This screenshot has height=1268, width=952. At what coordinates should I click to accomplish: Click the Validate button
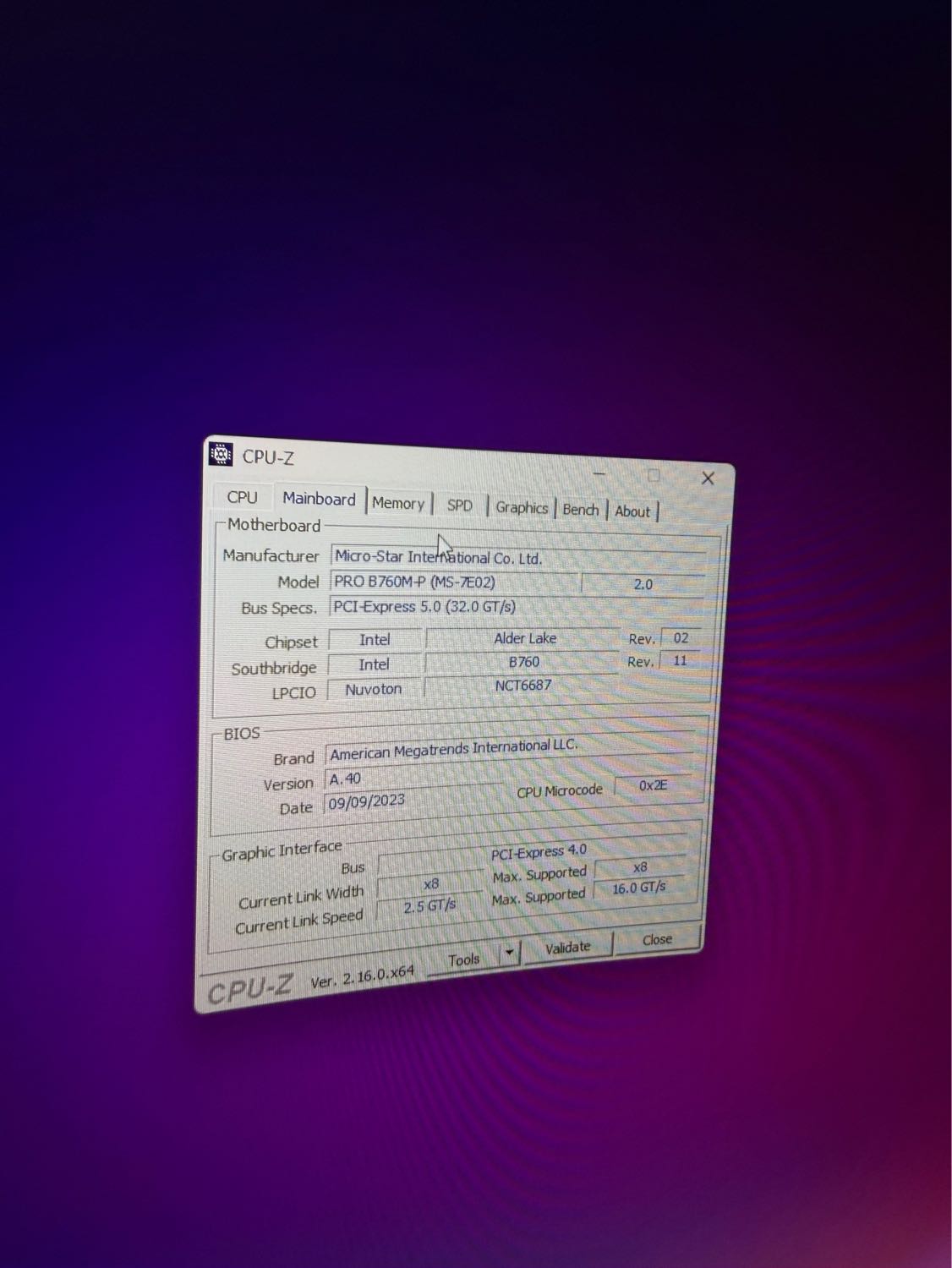point(567,948)
